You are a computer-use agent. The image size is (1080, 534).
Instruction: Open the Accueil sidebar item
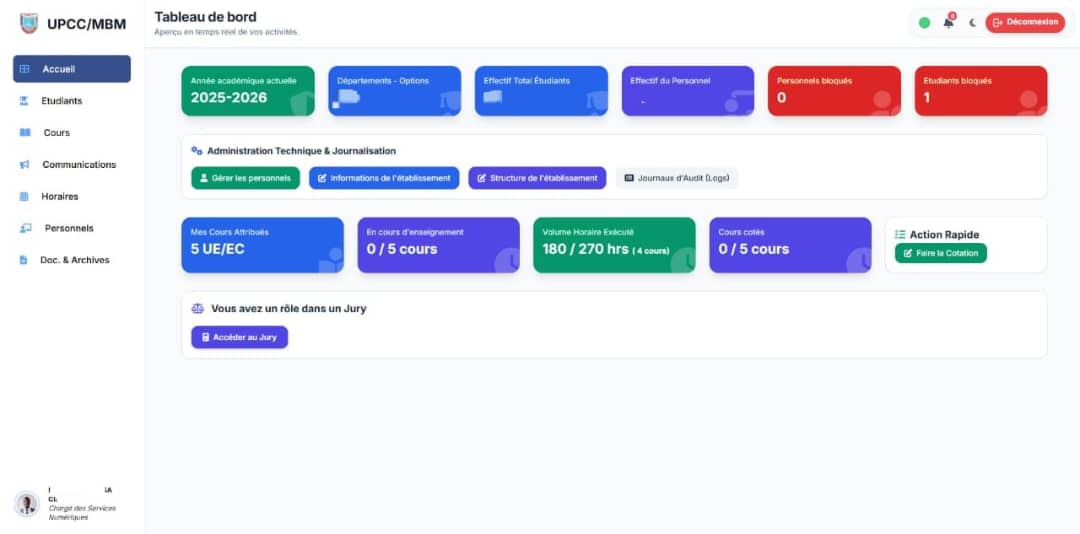[72, 69]
